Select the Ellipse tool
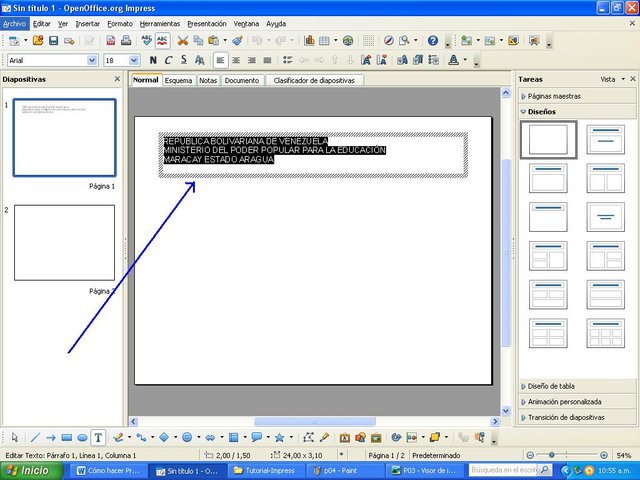The height and width of the screenshot is (480, 640). tap(82, 438)
